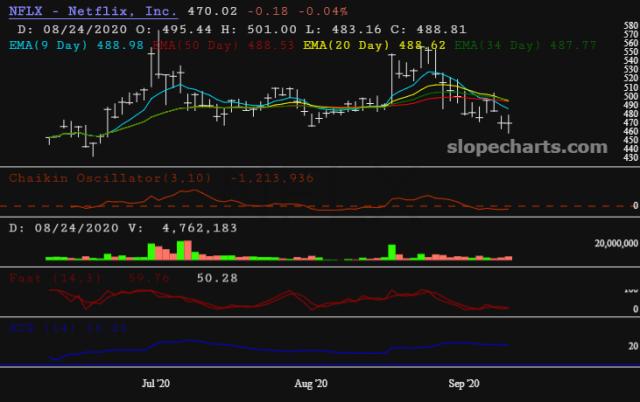This screenshot has height=402, width=640.
Task: Select the EMA(9 Day) 488.98 legend
Action: [76, 45]
